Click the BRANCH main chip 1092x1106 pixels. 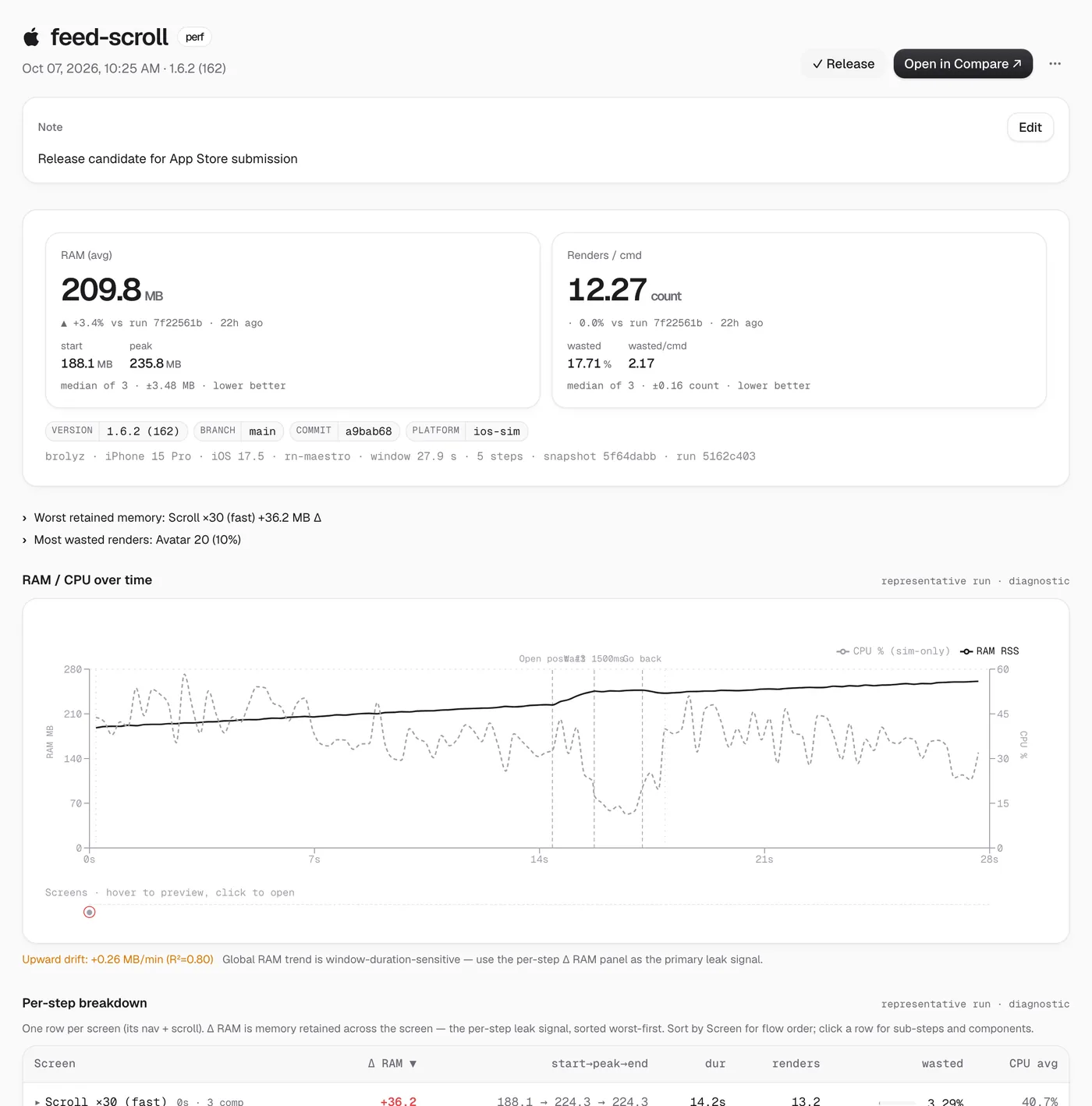(x=239, y=431)
